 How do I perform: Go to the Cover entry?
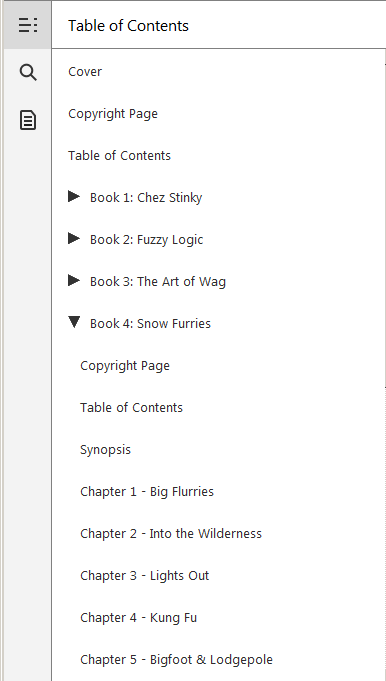coord(85,72)
